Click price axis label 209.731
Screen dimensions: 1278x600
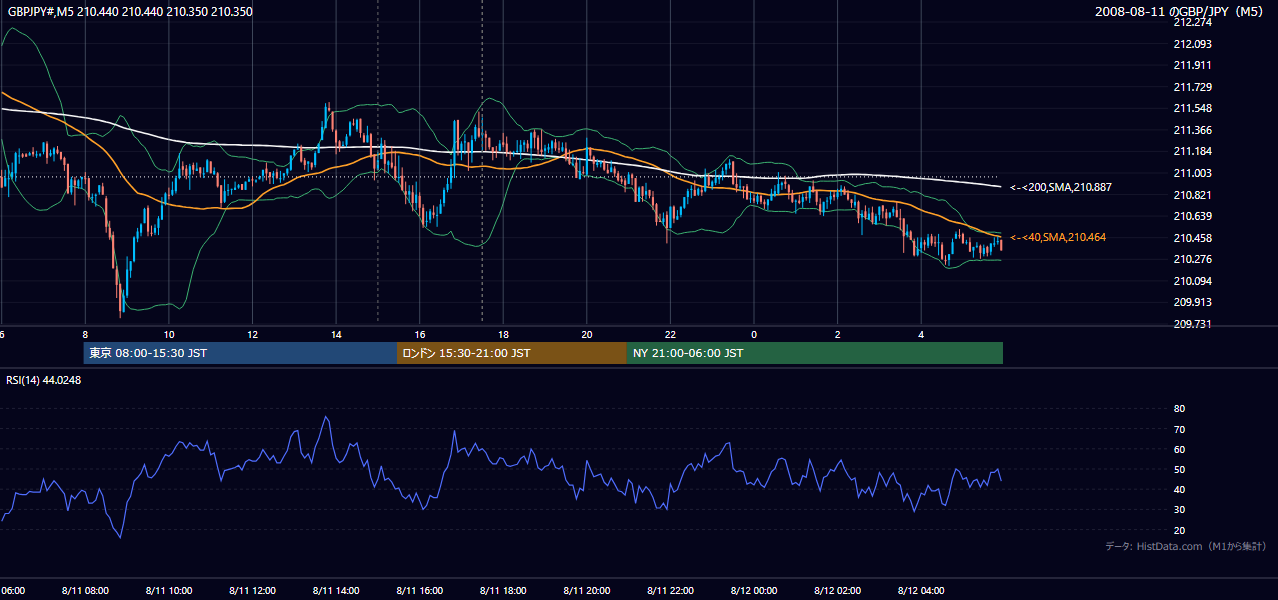(x=1192, y=324)
